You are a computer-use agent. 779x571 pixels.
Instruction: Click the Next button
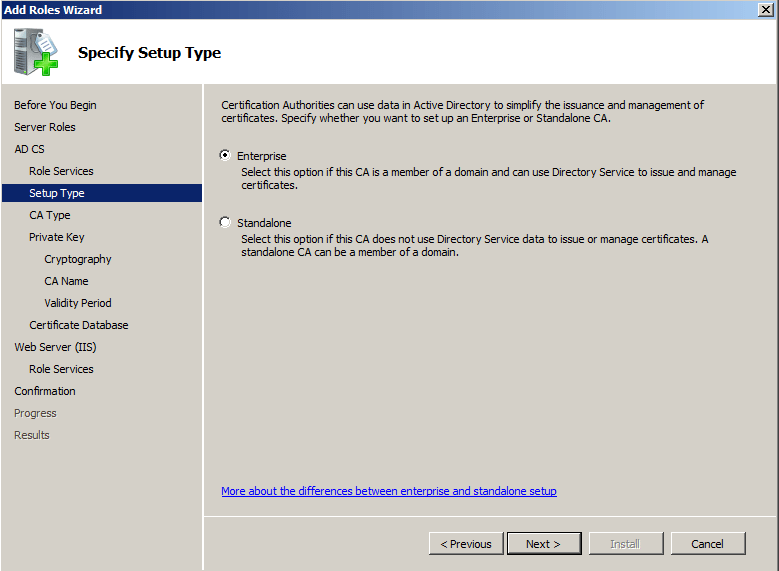point(543,544)
